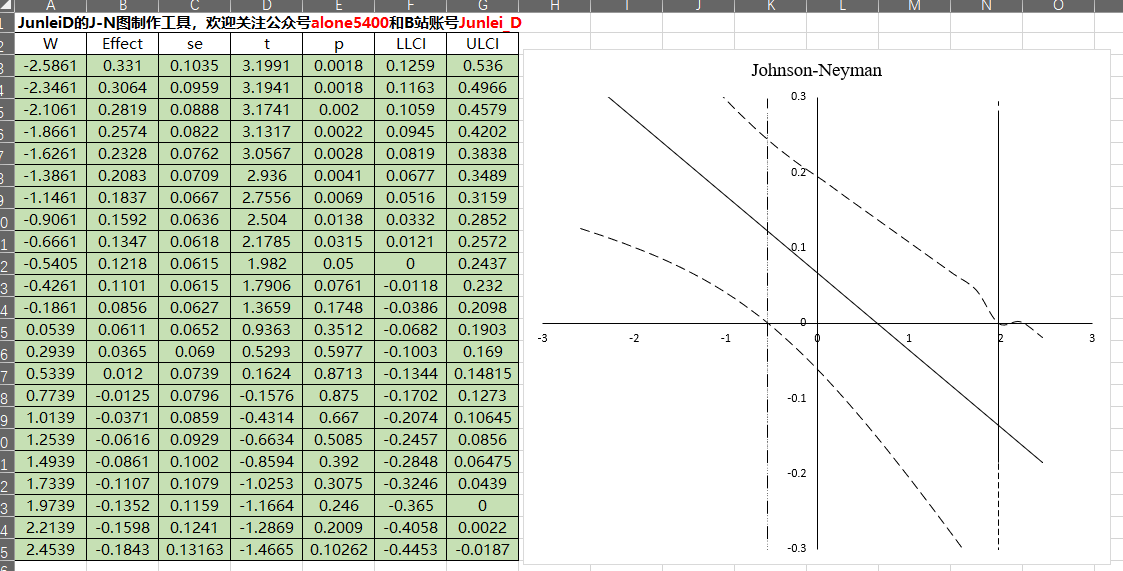Select cell with t value 3.1991

(266, 66)
